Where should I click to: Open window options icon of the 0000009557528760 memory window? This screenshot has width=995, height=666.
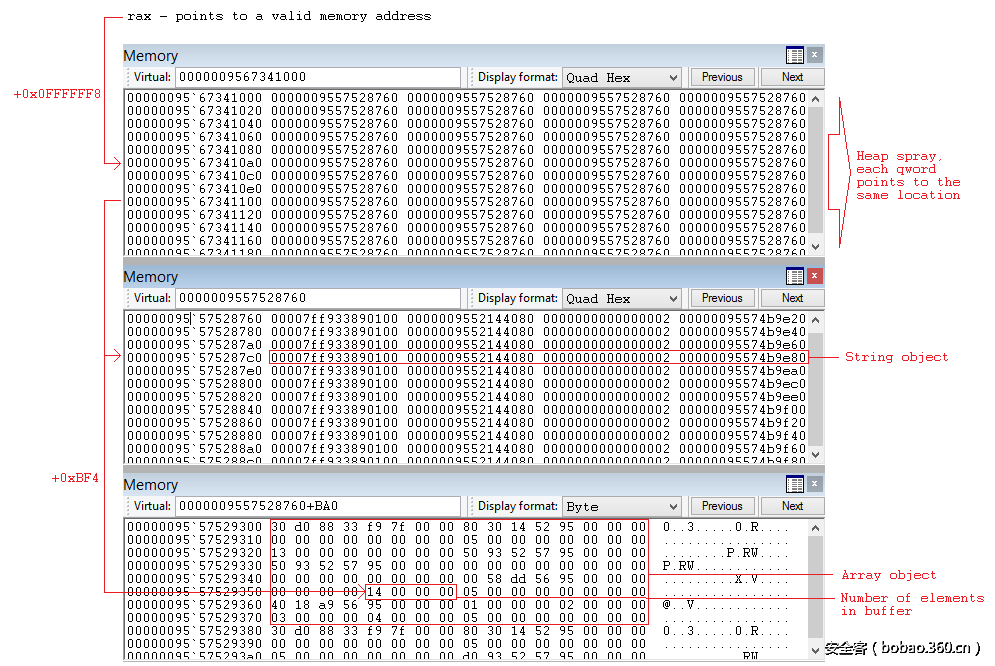[795, 276]
